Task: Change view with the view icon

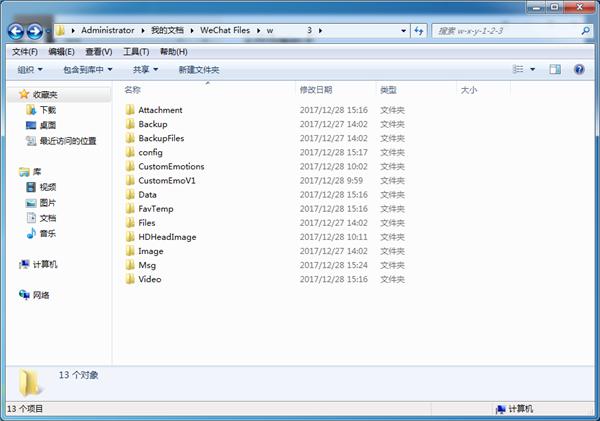Action: point(518,69)
